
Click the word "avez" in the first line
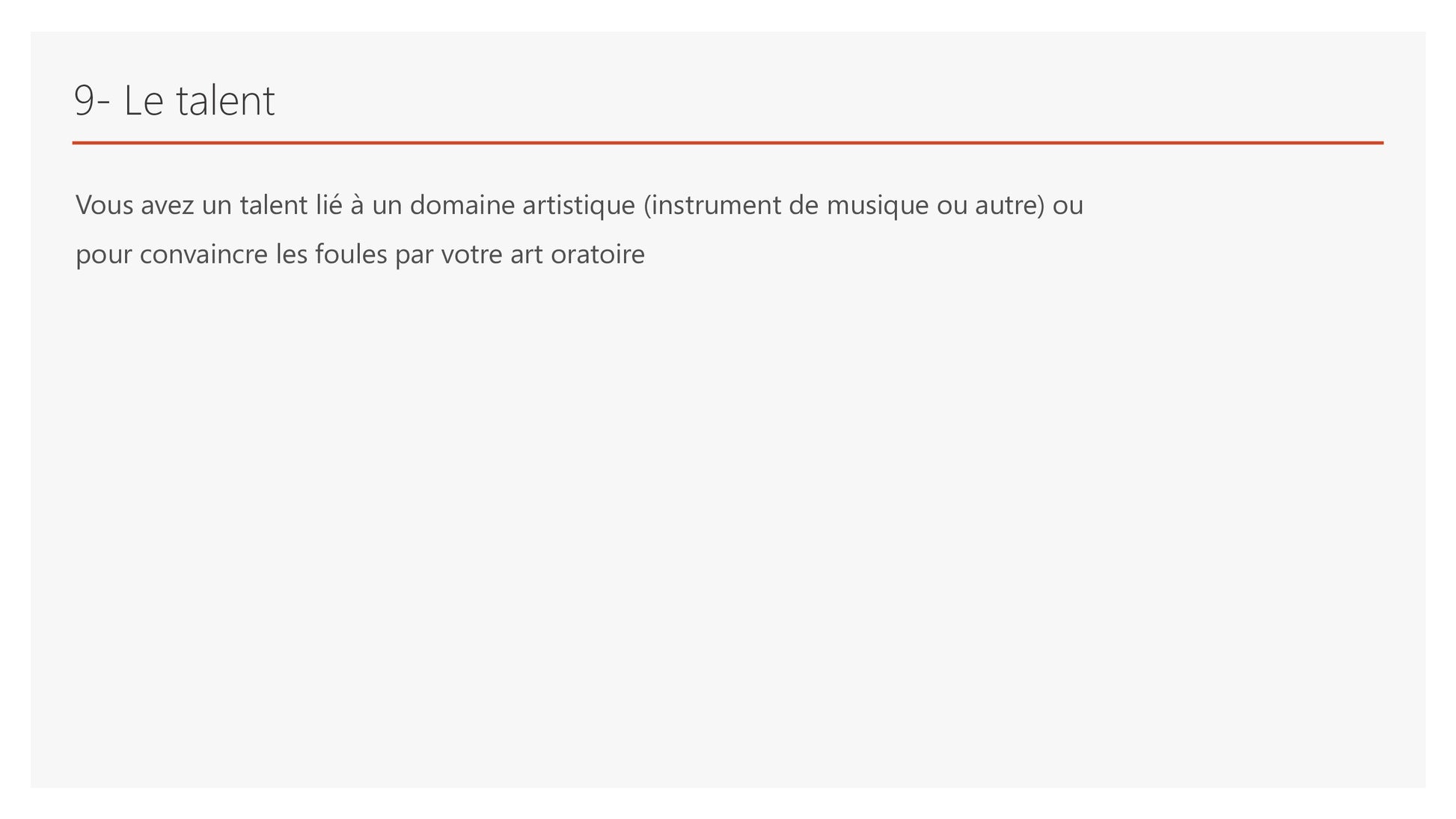[x=167, y=205]
